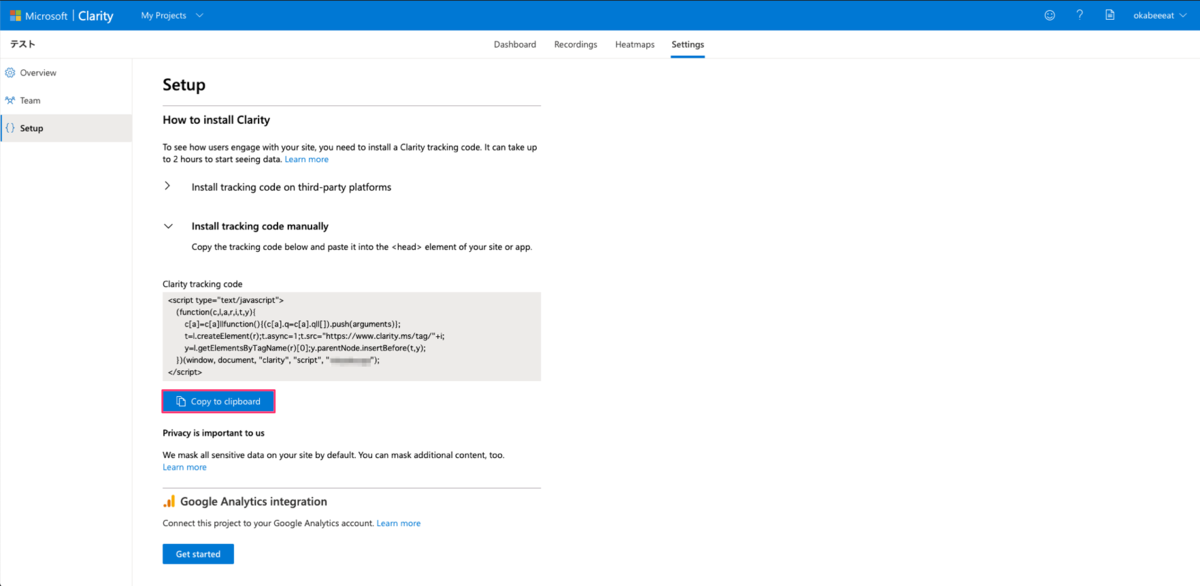The image size is (1200, 586).
Task: Click the Setup braces icon in sidebar
Action: pyautogui.click(x=10, y=128)
